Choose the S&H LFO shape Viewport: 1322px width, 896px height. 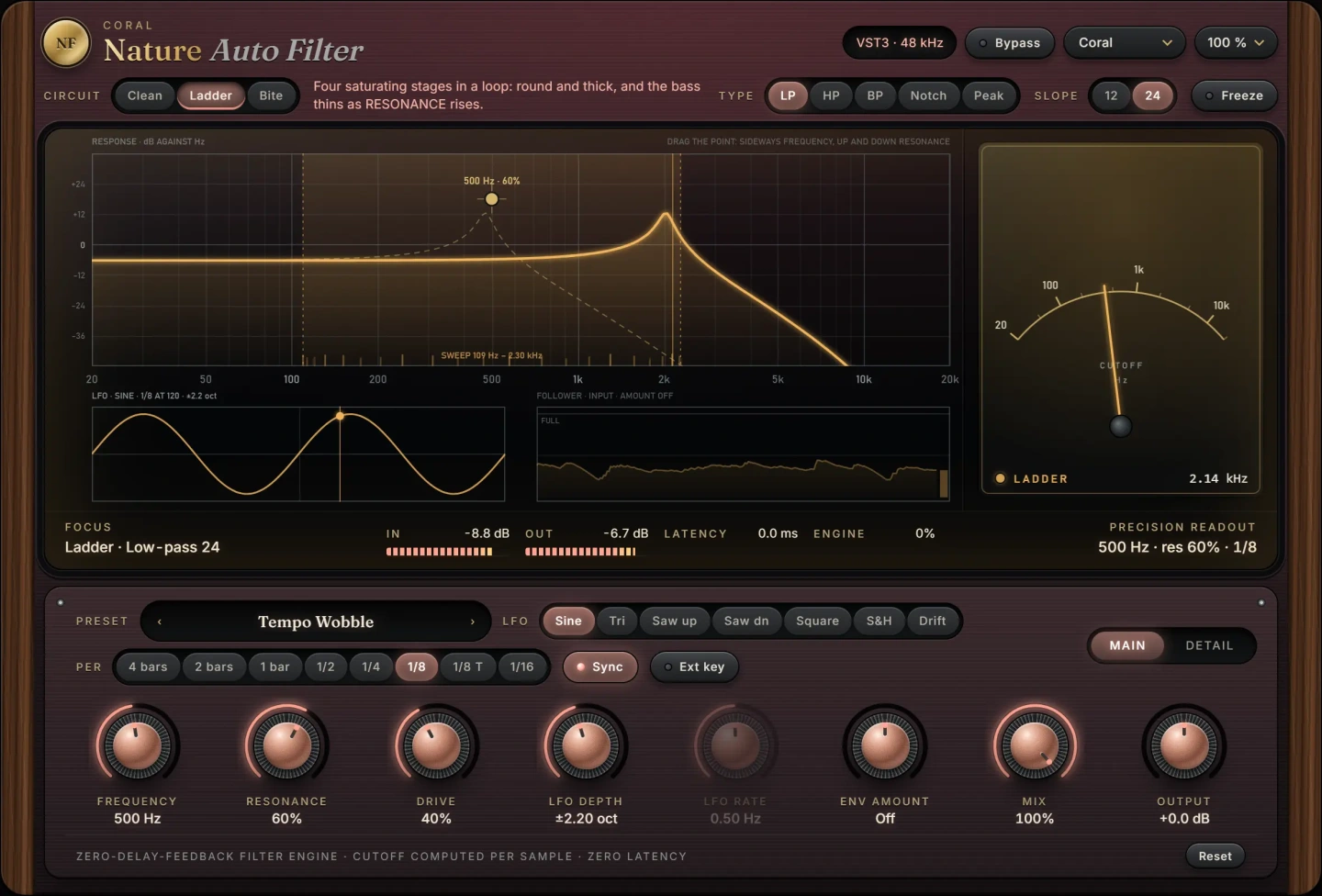coord(879,622)
